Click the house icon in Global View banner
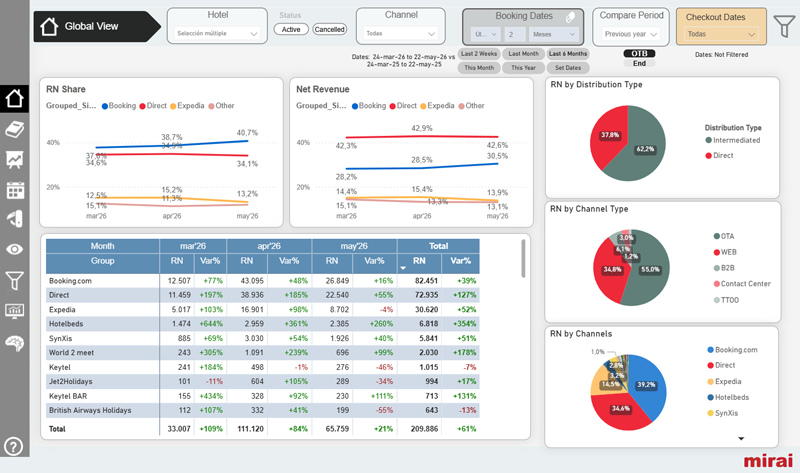Image resolution: width=800 pixels, height=473 pixels. tap(49, 27)
